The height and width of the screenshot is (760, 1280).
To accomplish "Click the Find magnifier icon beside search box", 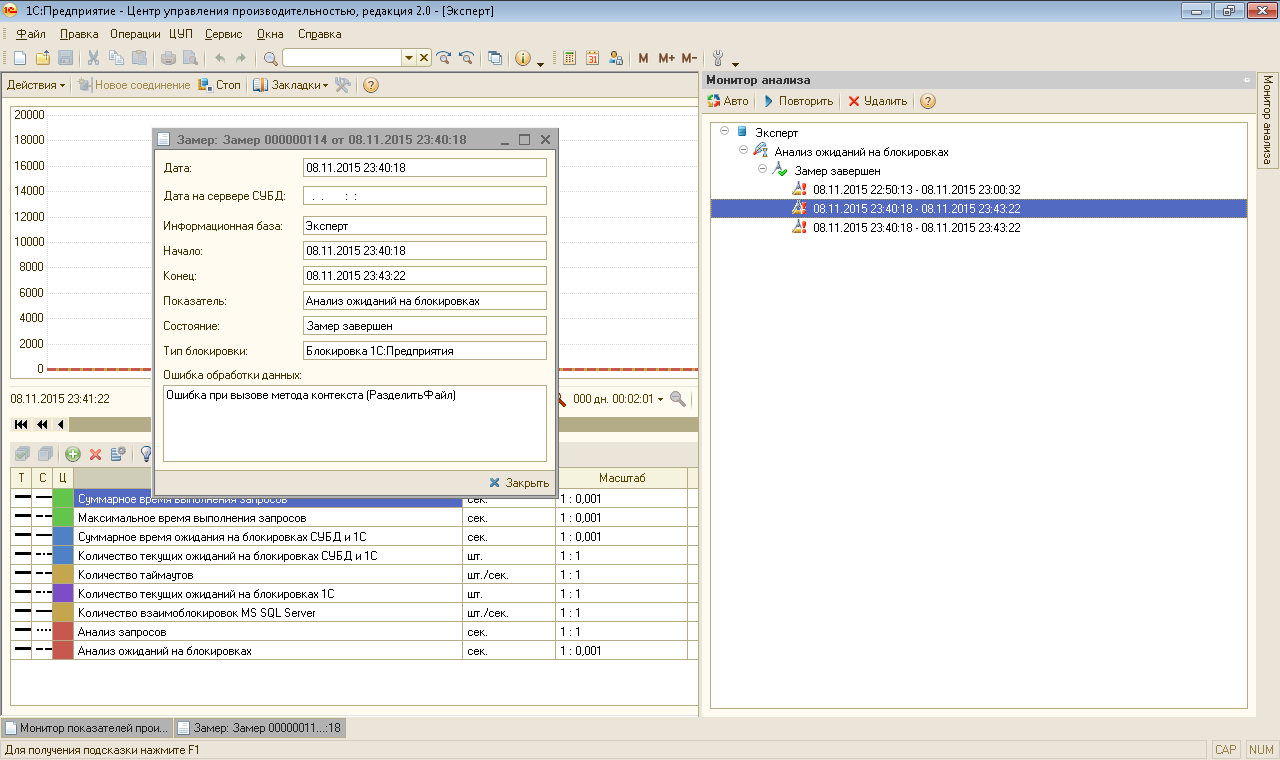I will click(x=270, y=58).
